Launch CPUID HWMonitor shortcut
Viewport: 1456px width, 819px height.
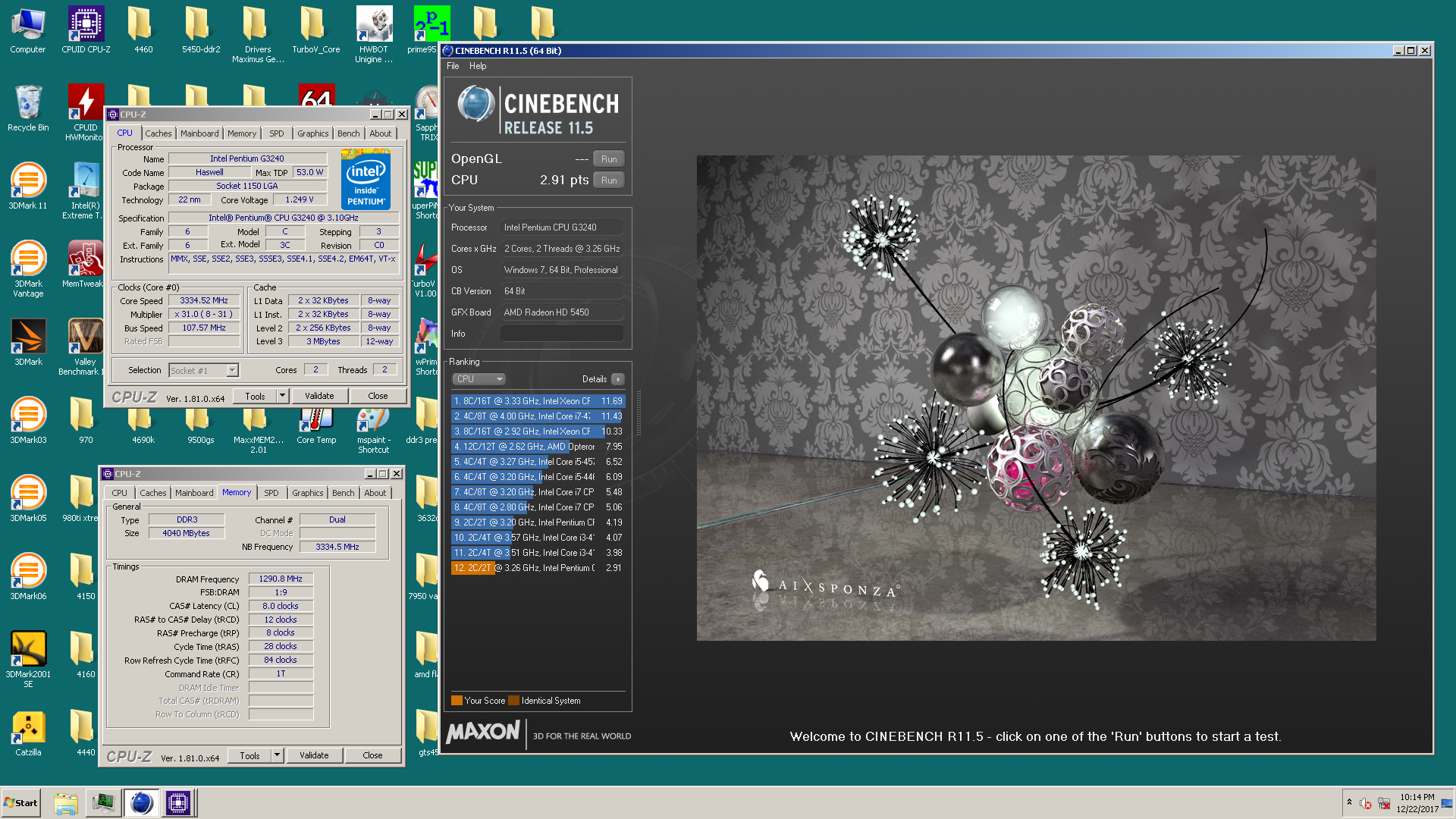point(86,112)
